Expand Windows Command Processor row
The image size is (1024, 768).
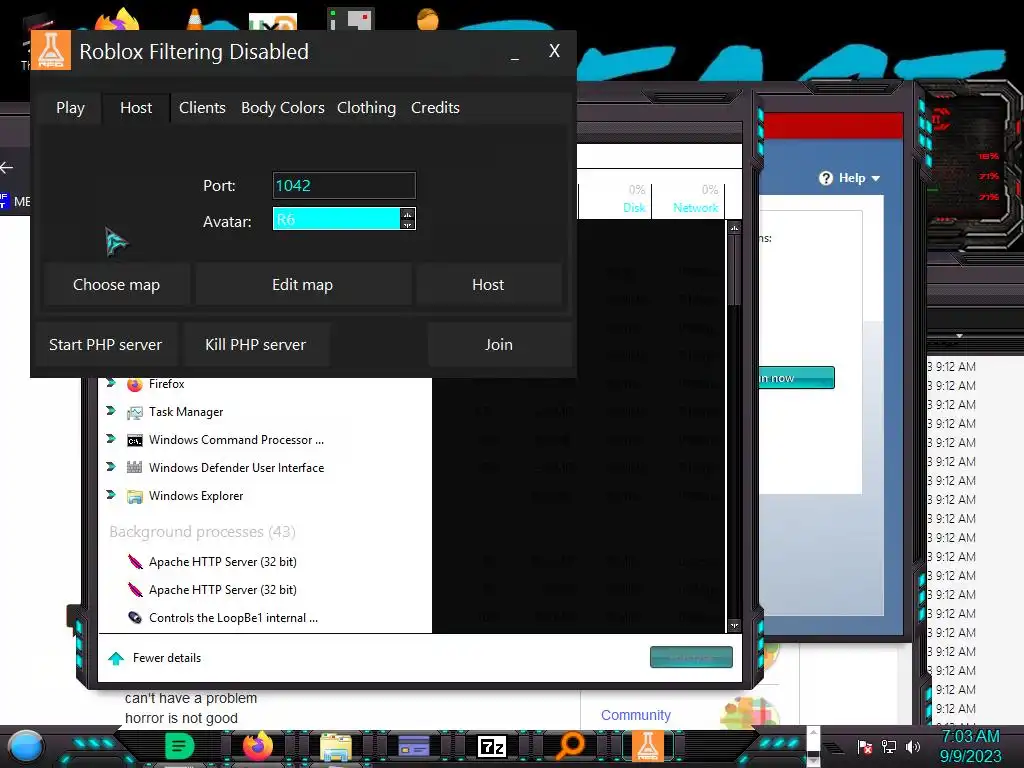click(111, 439)
